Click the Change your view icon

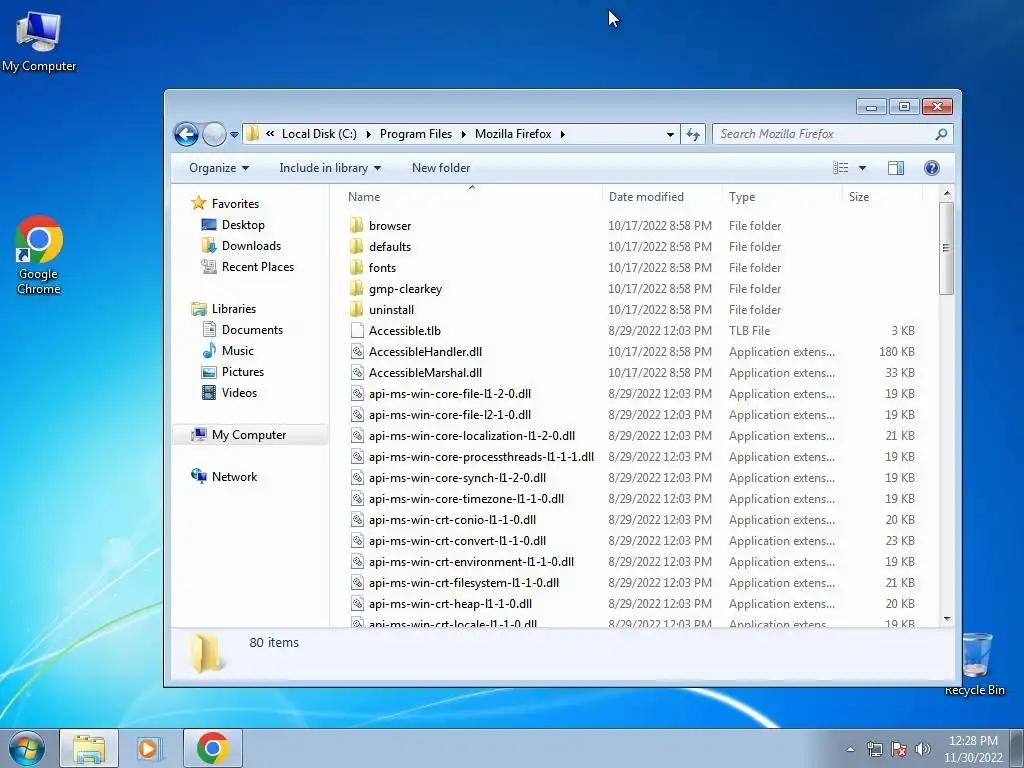[840, 168]
